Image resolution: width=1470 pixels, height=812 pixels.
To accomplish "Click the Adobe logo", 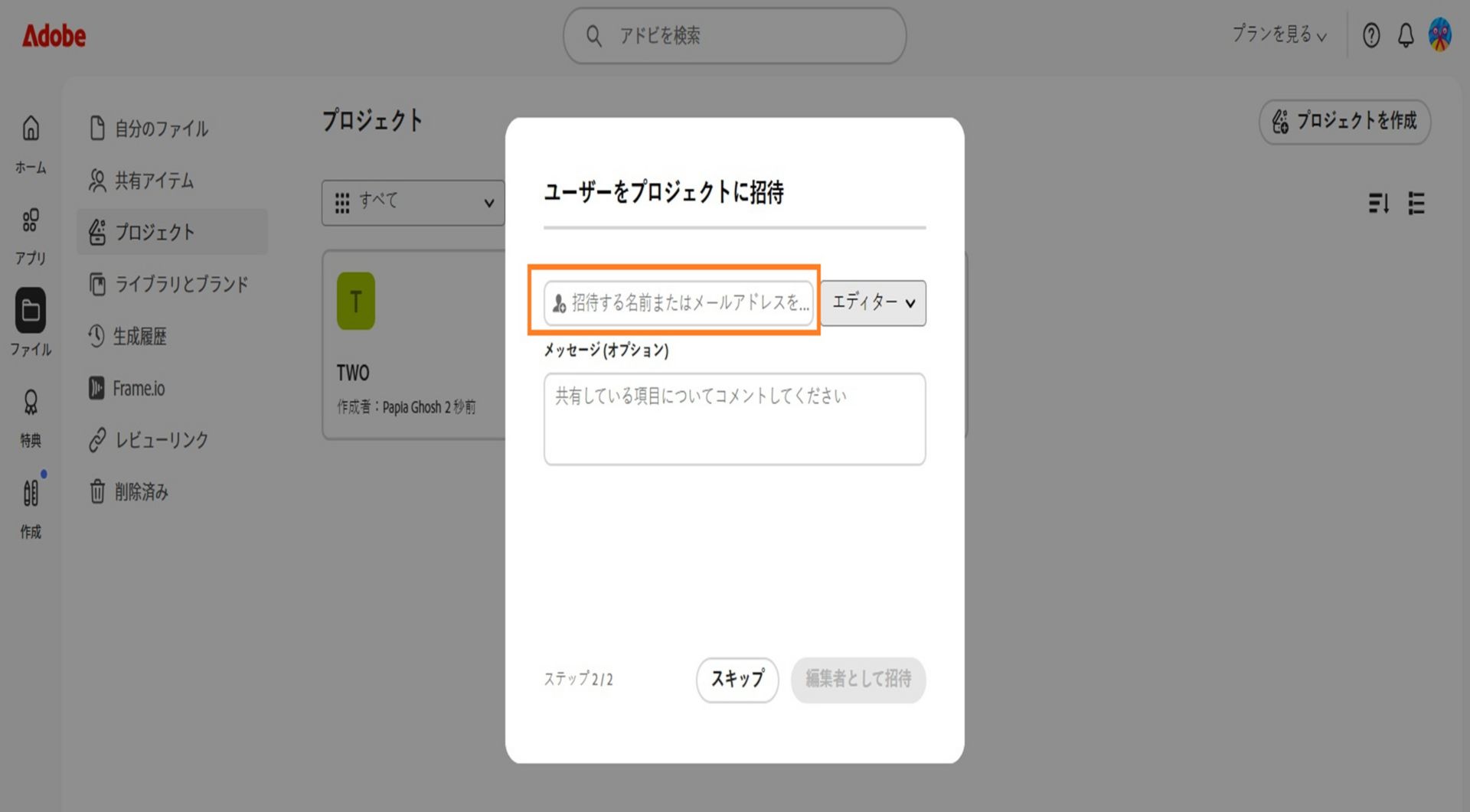I will click(54, 35).
